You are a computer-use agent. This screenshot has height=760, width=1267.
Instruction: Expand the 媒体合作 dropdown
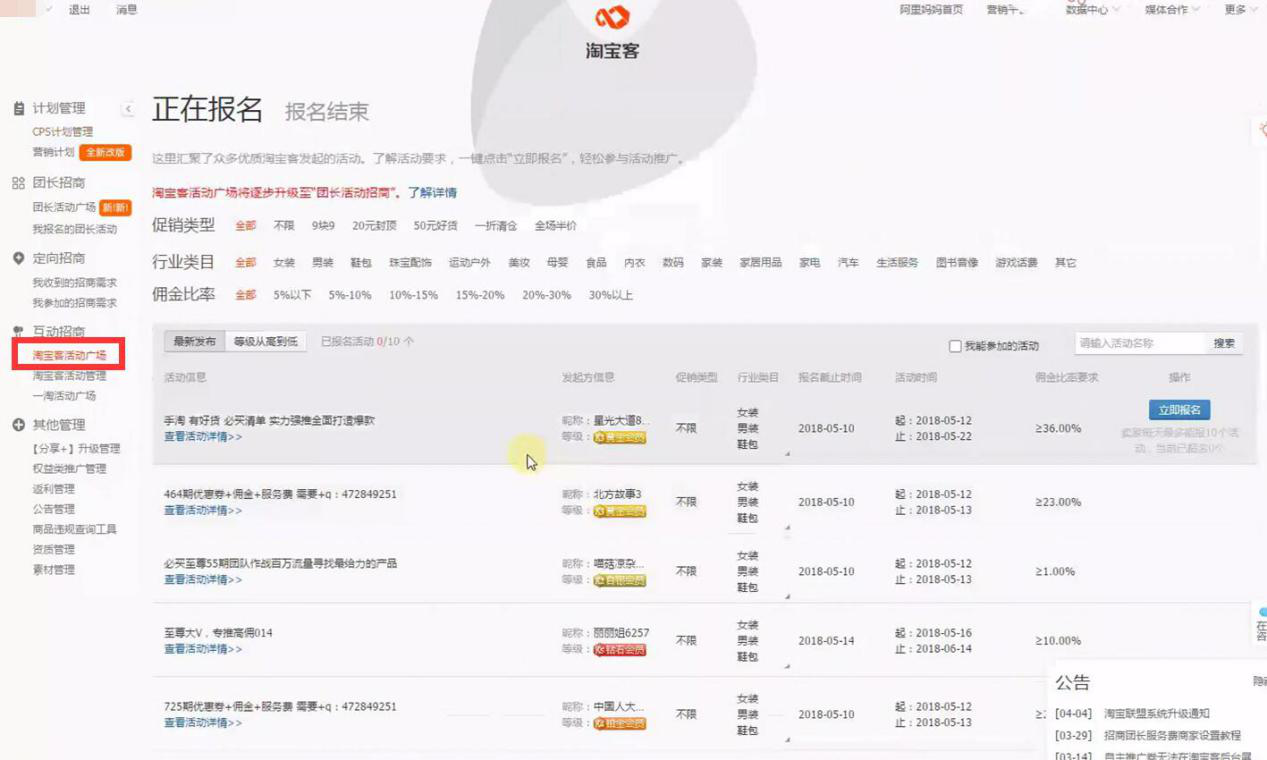[x=1171, y=10]
